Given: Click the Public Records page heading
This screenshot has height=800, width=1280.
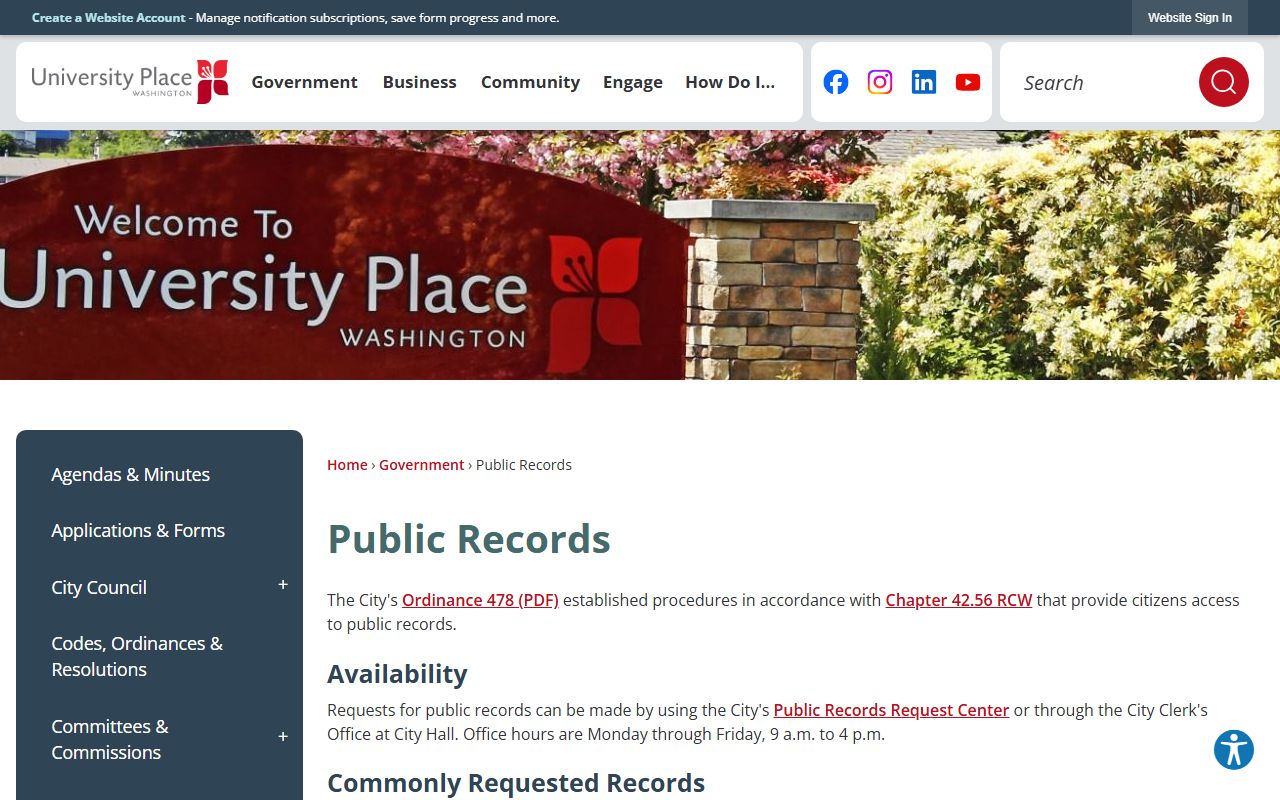Looking at the screenshot, I should tap(469, 539).
